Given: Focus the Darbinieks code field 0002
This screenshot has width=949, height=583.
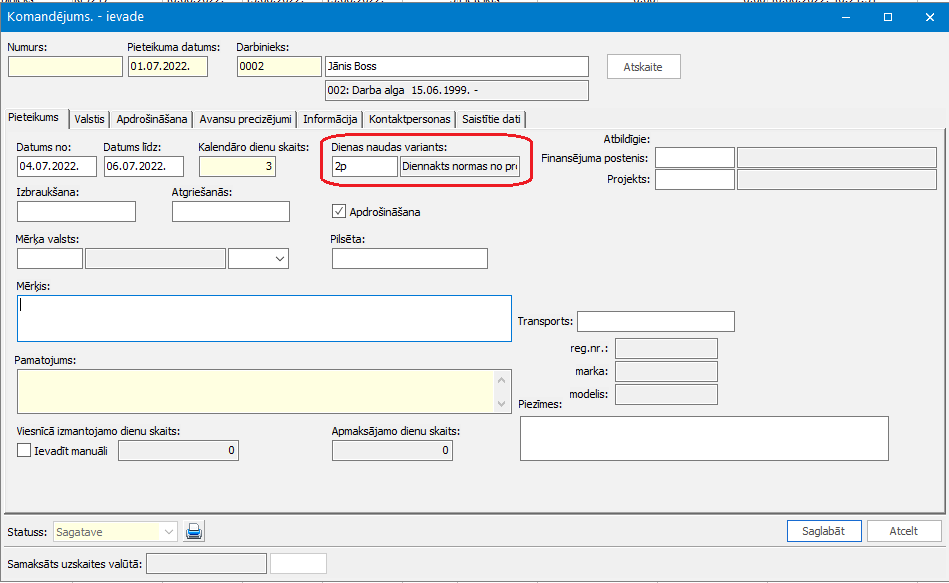Looking at the screenshot, I should 279,67.
